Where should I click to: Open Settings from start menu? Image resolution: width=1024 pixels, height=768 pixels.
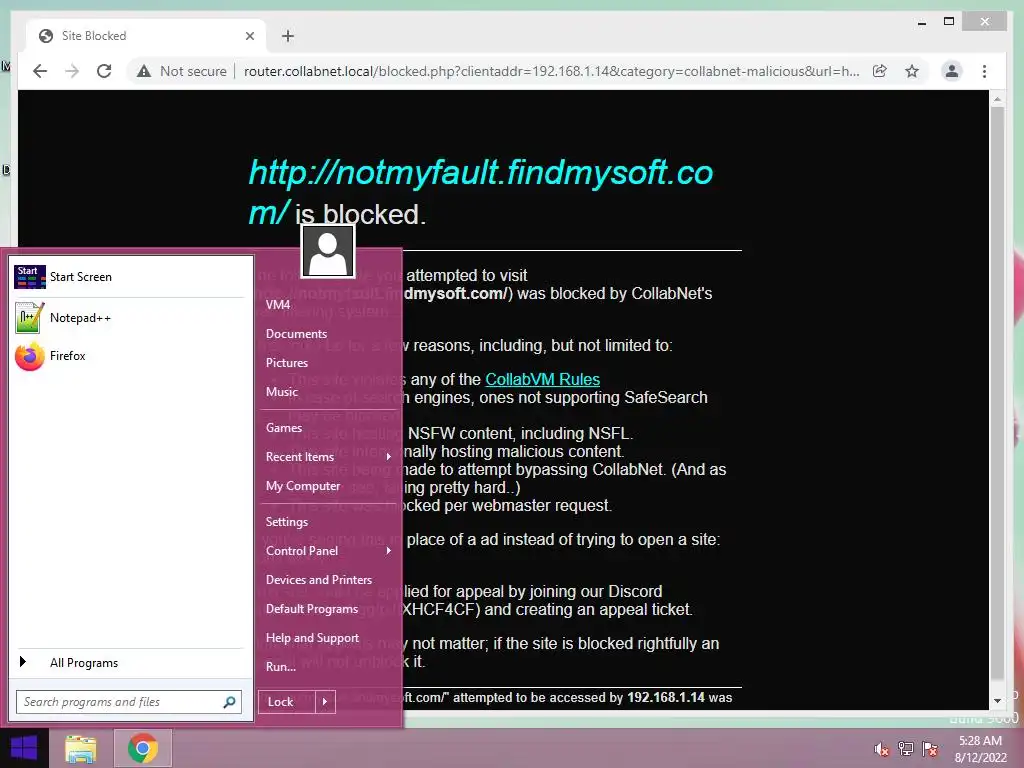pos(287,522)
